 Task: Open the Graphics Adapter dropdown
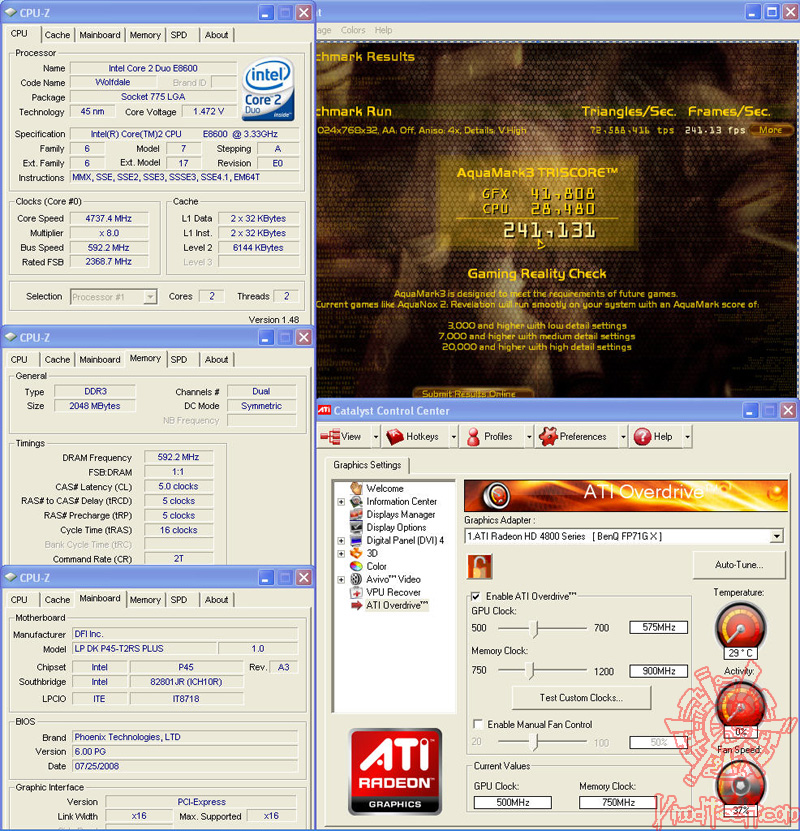tap(776, 536)
